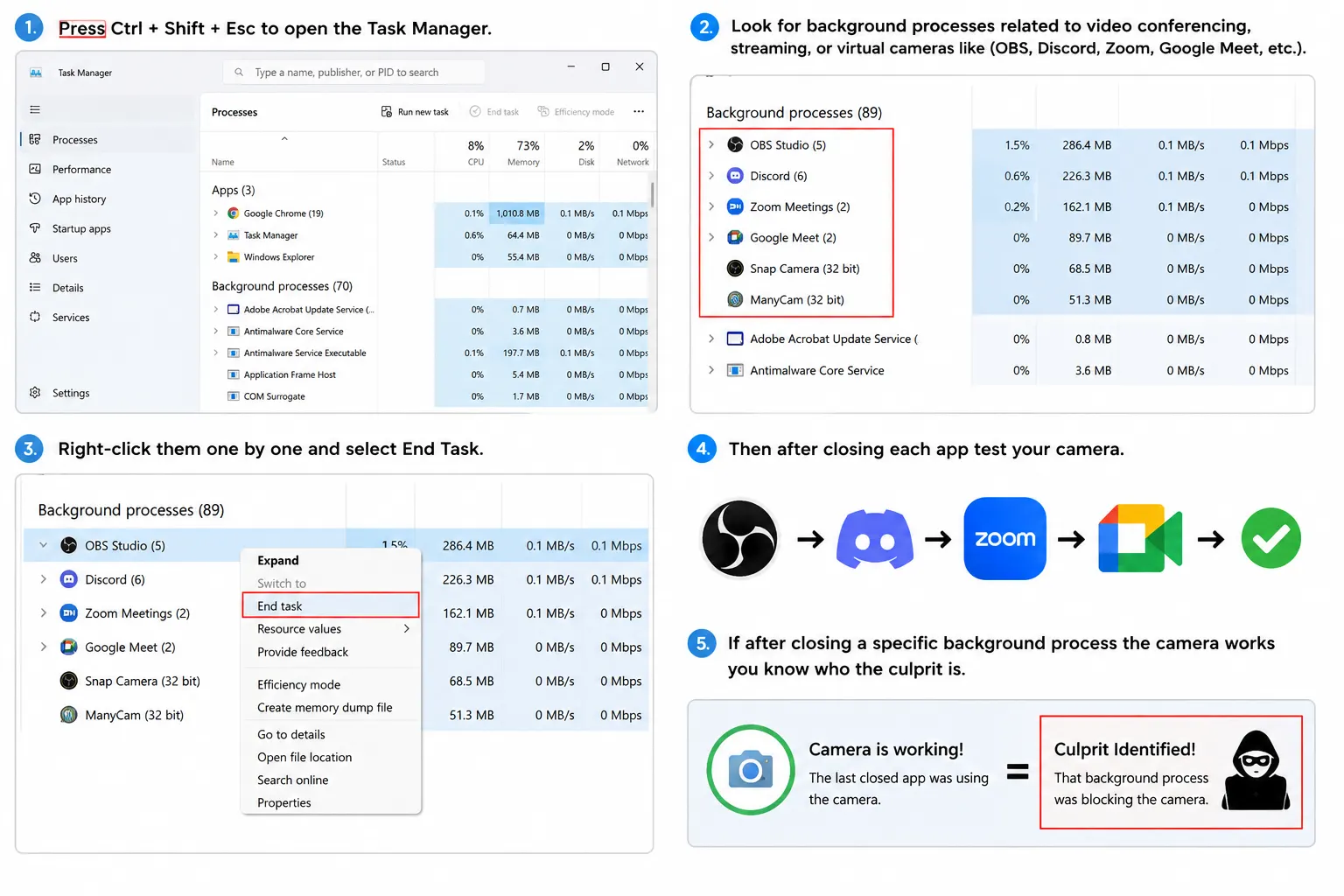Image resolution: width=1344 pixels, height=896 pixels.
Task: Click the Task Manager app icon in title bar
Action: [36, 73]
